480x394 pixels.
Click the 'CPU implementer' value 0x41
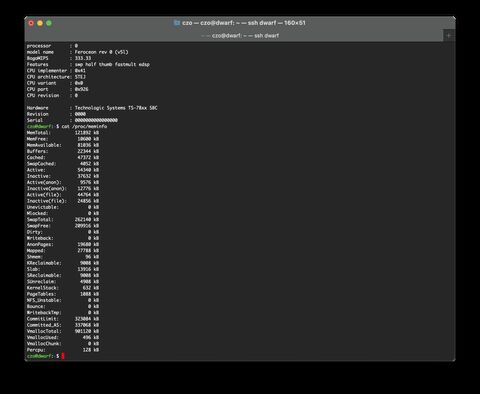pyautogui.click(x=80, y=71)
